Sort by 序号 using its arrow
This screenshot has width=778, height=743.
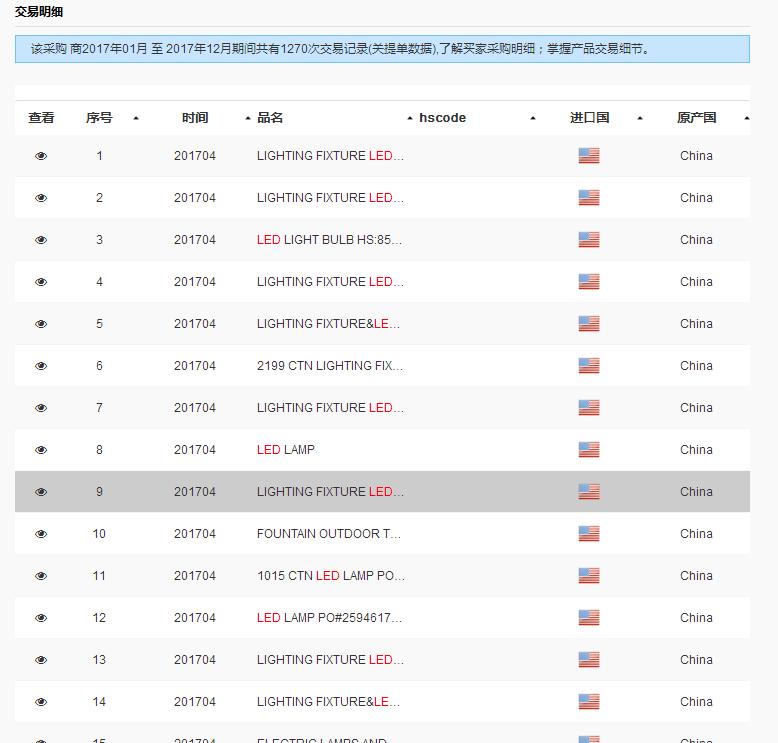136,118
